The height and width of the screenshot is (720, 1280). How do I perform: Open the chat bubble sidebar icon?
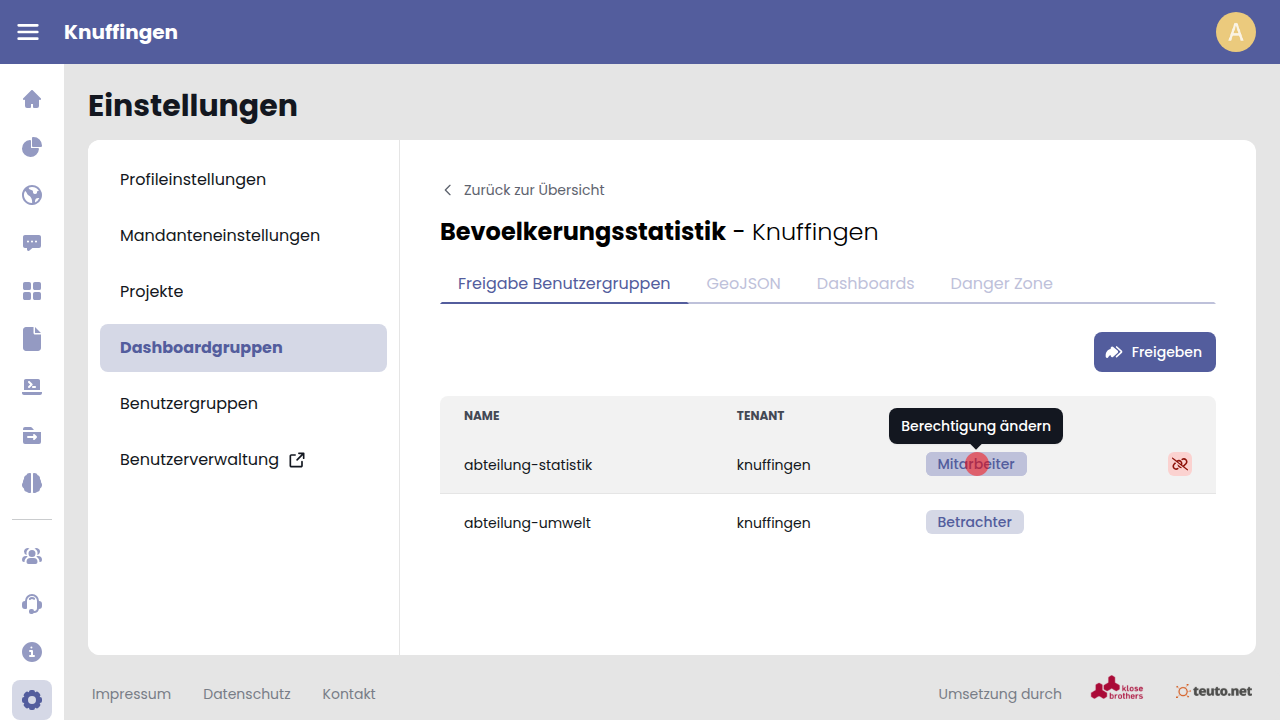click(x=32, y=243)
